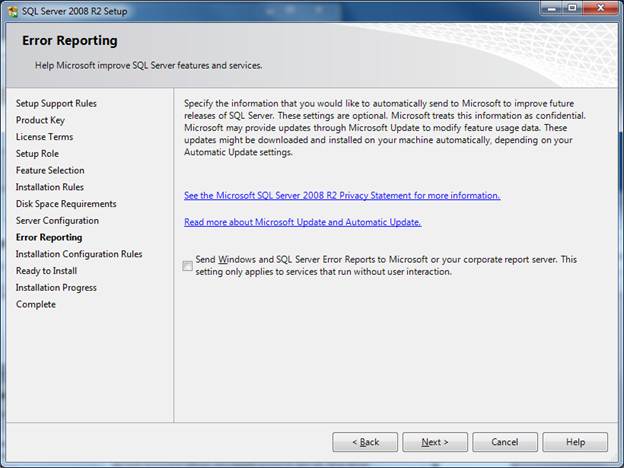The image size is (624, 468).
Task: Select Setup Support Rules step
Action: tap(56, 103)
